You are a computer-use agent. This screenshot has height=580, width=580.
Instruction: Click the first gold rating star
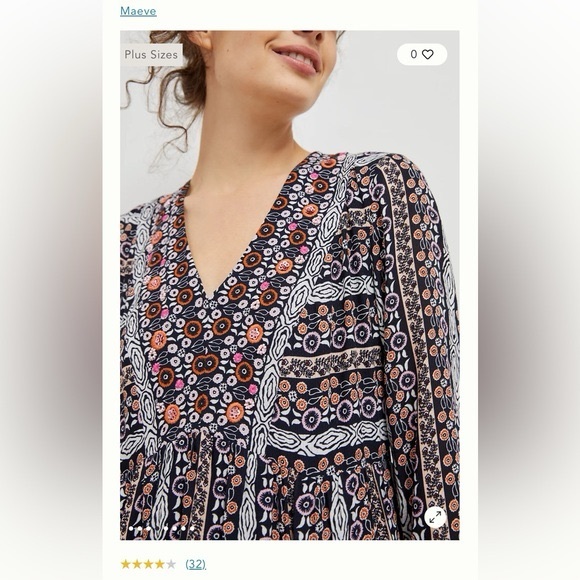126,564
